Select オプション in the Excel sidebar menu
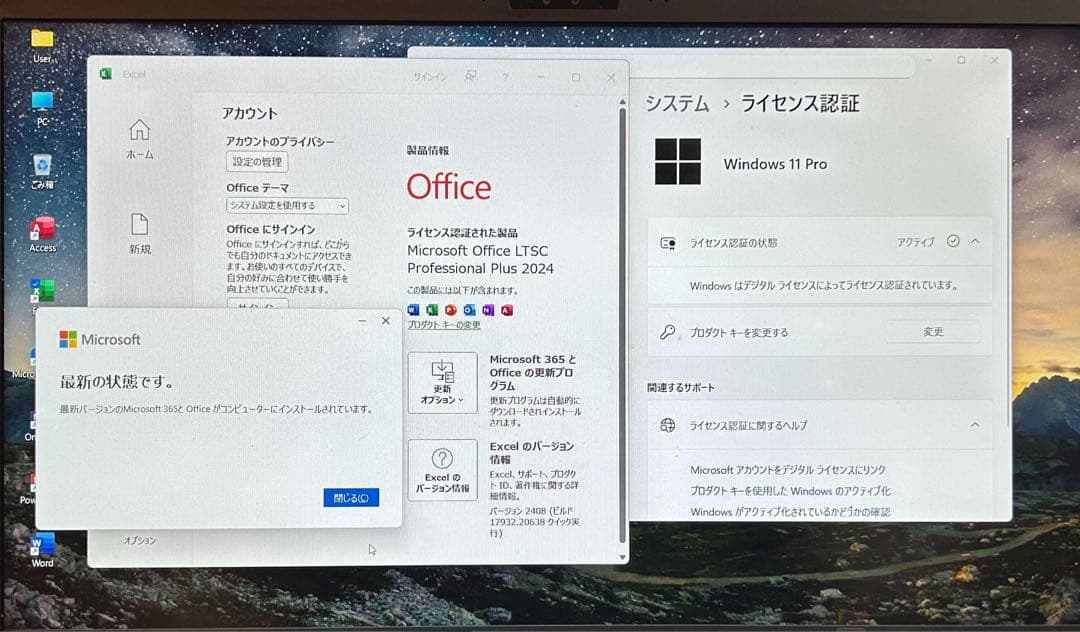 point(142,539)
